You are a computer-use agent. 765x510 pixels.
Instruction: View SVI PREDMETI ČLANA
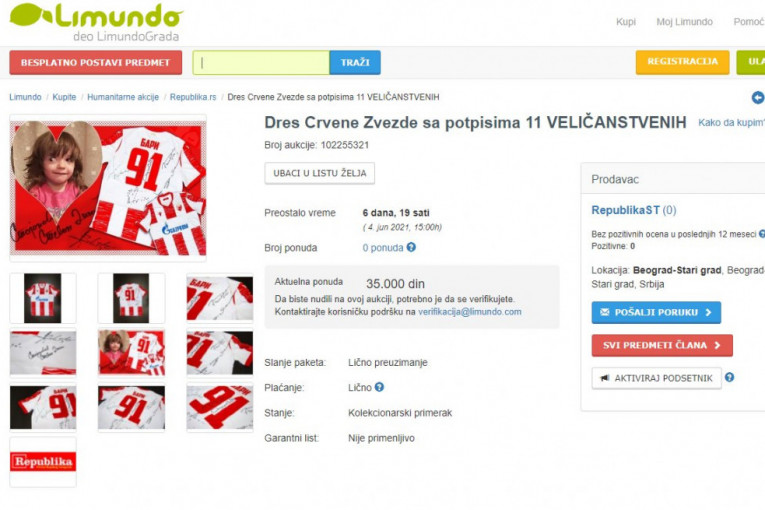(x=662, y=346)
